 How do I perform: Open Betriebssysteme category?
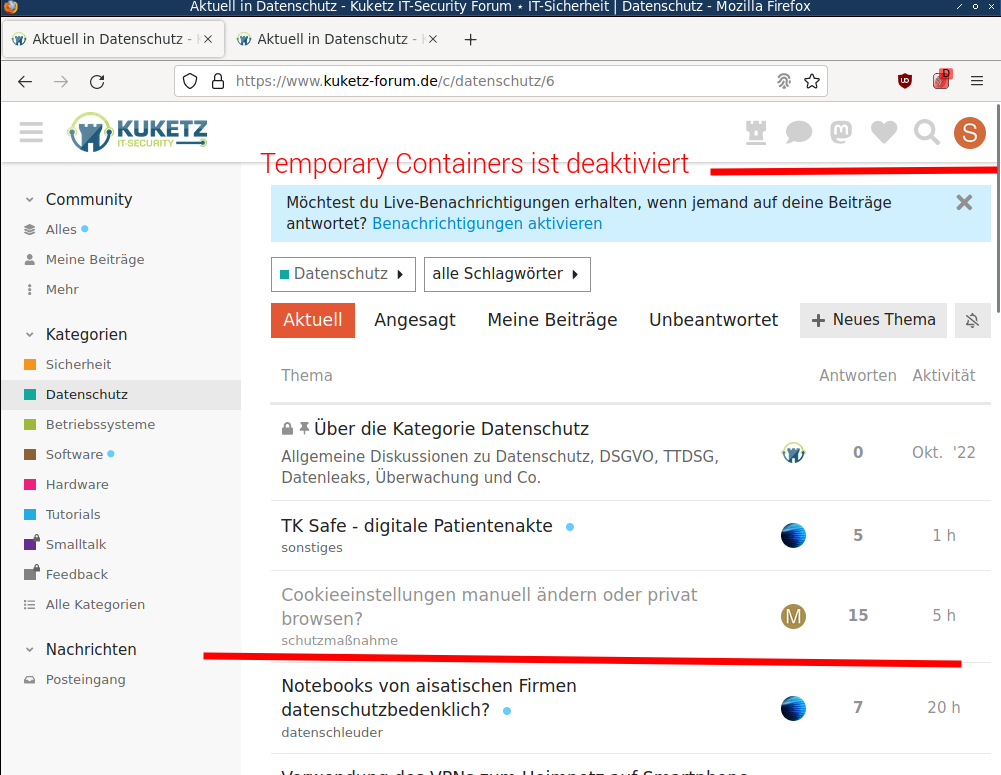coord(121,425)
